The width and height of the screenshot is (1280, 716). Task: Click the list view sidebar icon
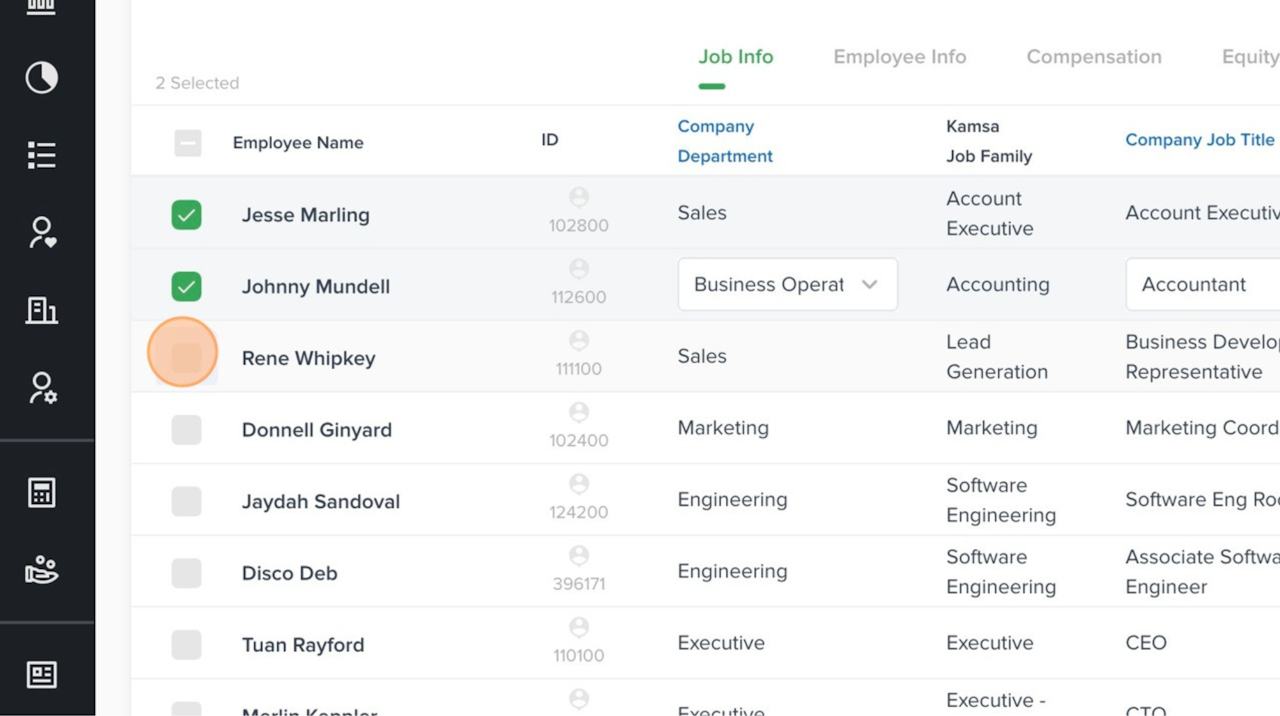point(42,155)
